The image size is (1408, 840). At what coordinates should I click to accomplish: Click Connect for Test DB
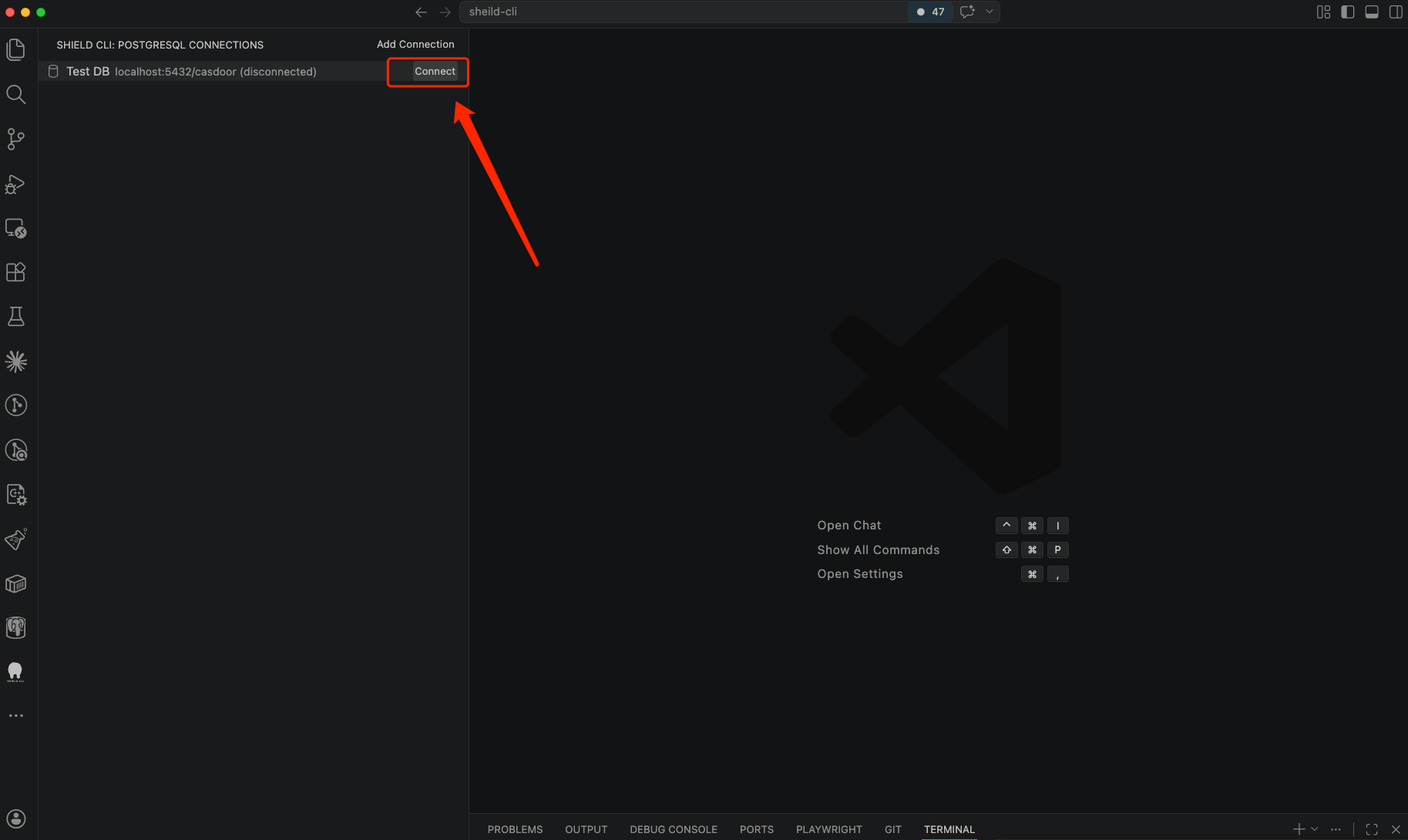tap(435, 71)
